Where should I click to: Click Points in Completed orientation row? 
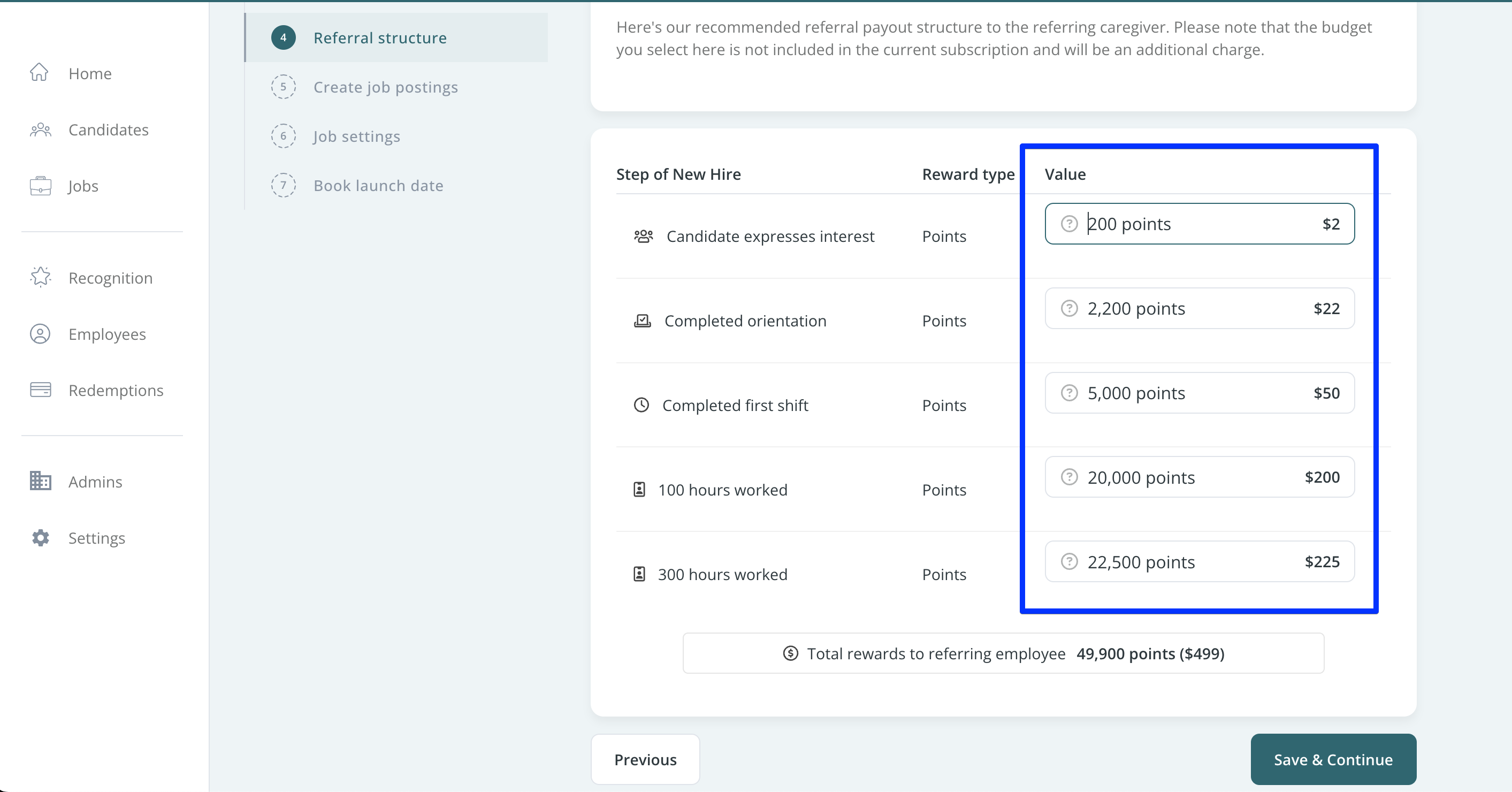[x=944, y=321]
